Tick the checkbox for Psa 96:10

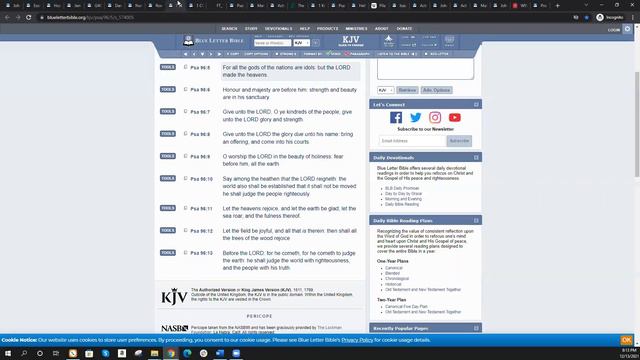(x=186, y=178)
